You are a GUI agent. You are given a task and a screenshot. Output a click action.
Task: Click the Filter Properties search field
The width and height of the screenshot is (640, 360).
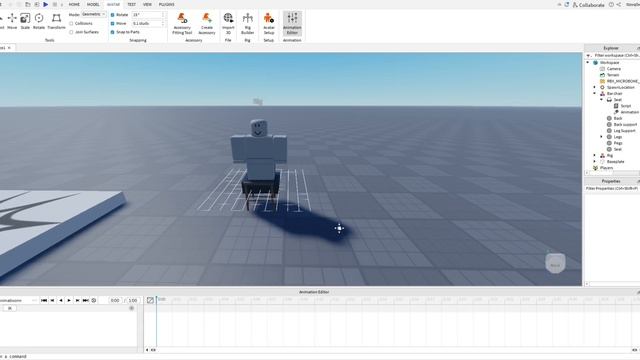[x=612, y=189]
